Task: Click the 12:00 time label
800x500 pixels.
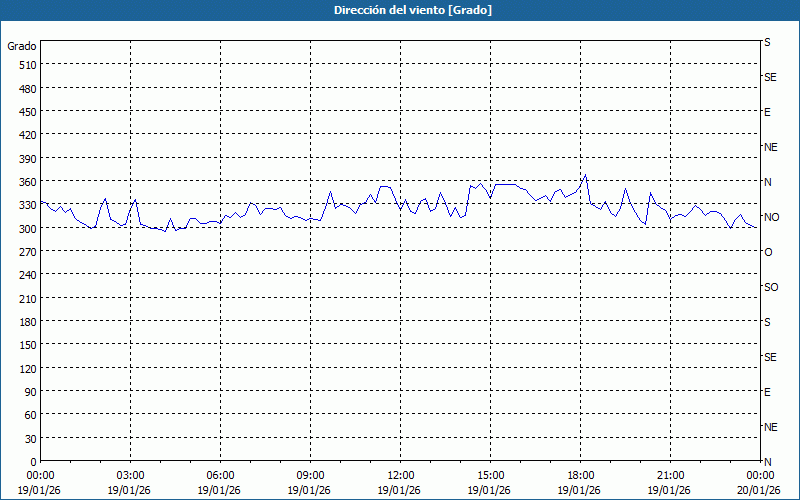Action: (400, 475)
